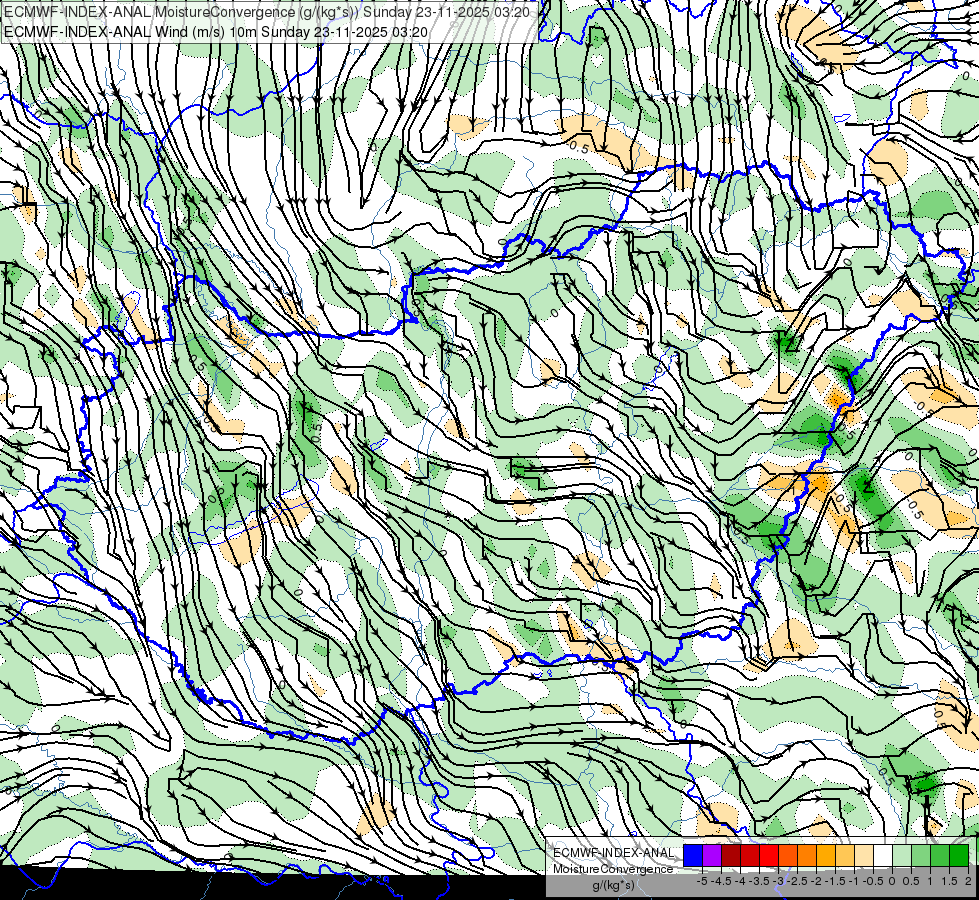This screenshot has height=900, width=979.
Task: Click the blue legend swatch below -5
Action: tap(693, 856)
